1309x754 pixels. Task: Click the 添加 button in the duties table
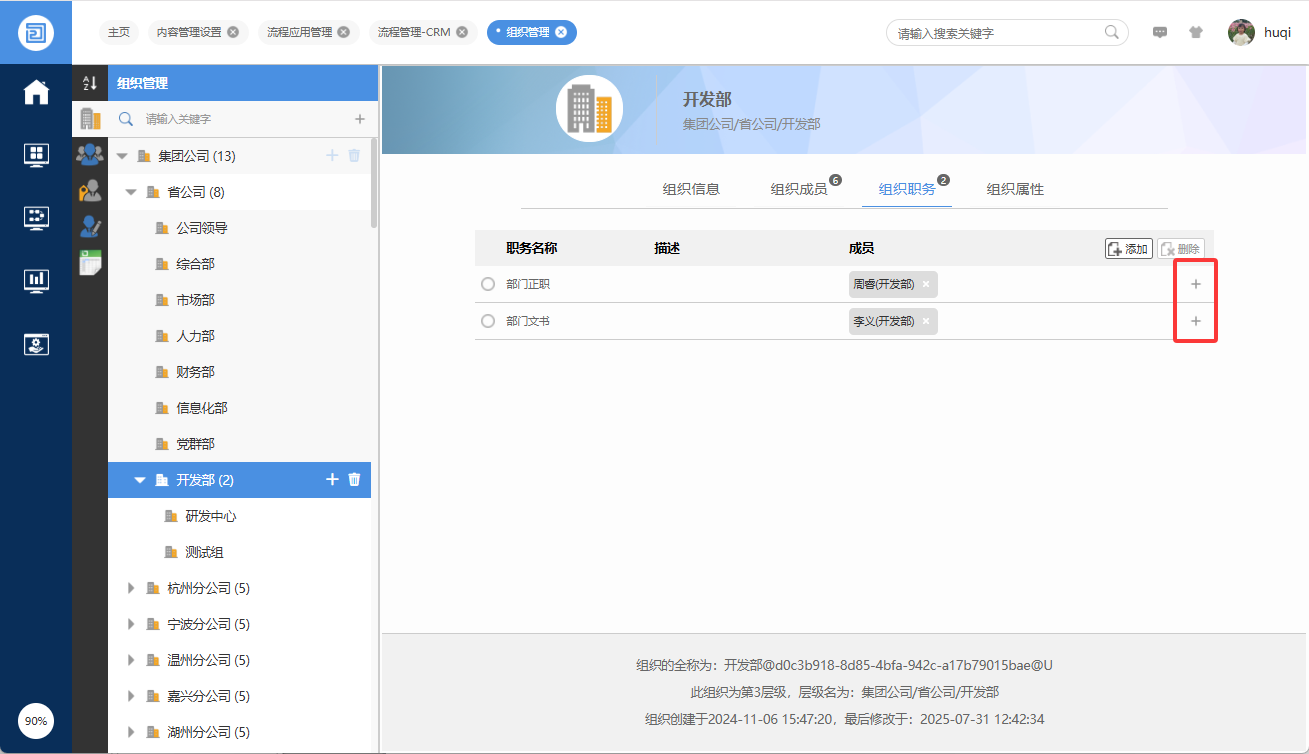click(x=1128, y=249)
